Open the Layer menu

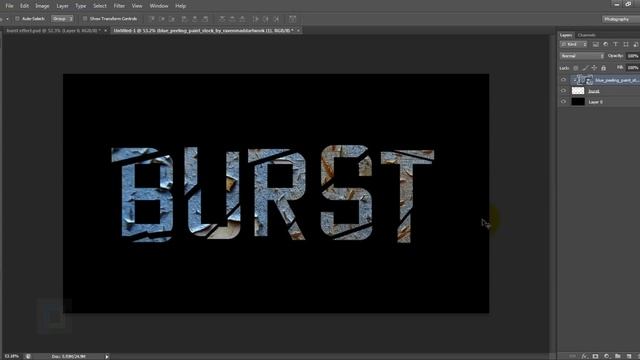62,6
